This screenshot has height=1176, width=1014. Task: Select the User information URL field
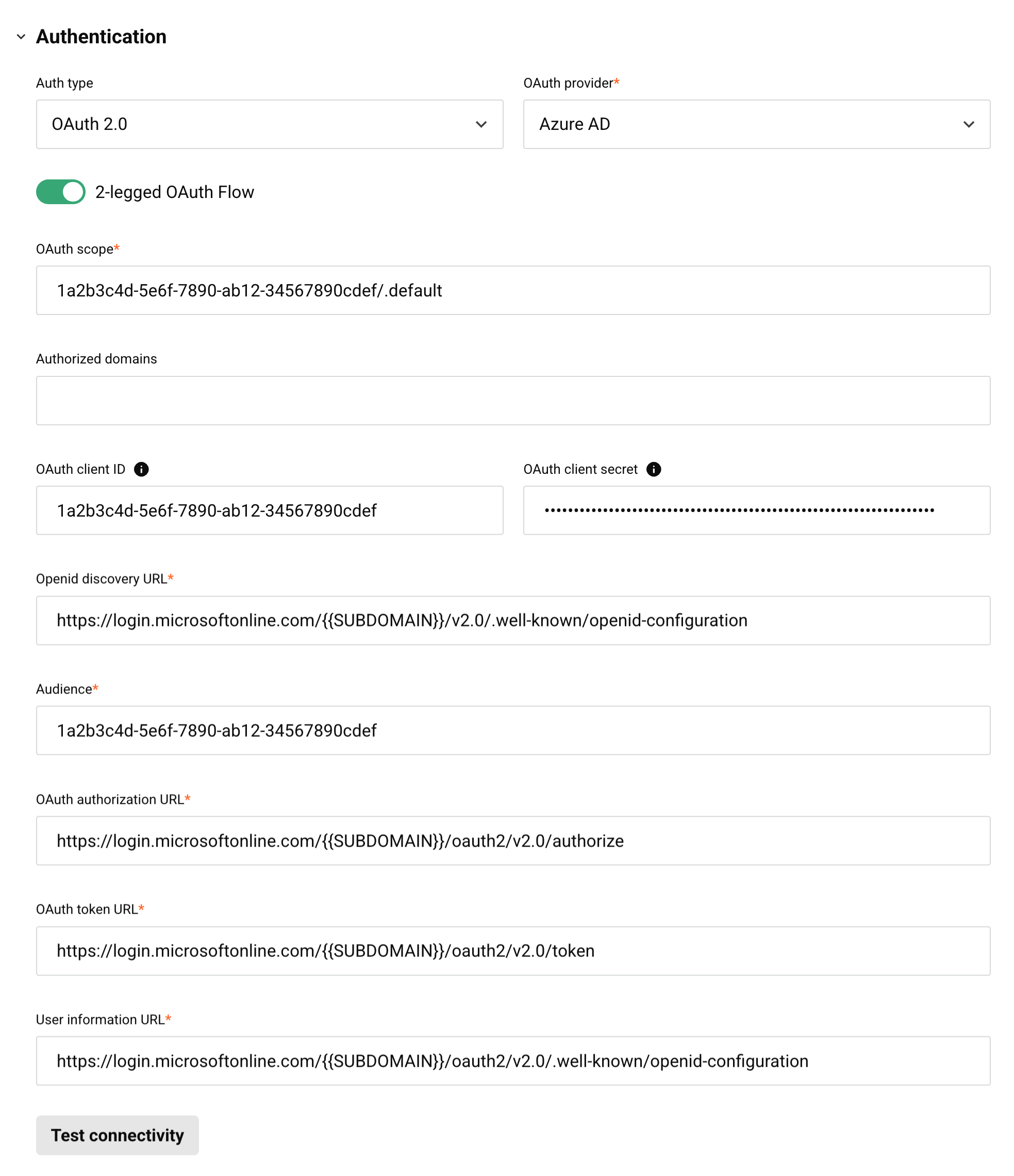[x=512, y=1061]
